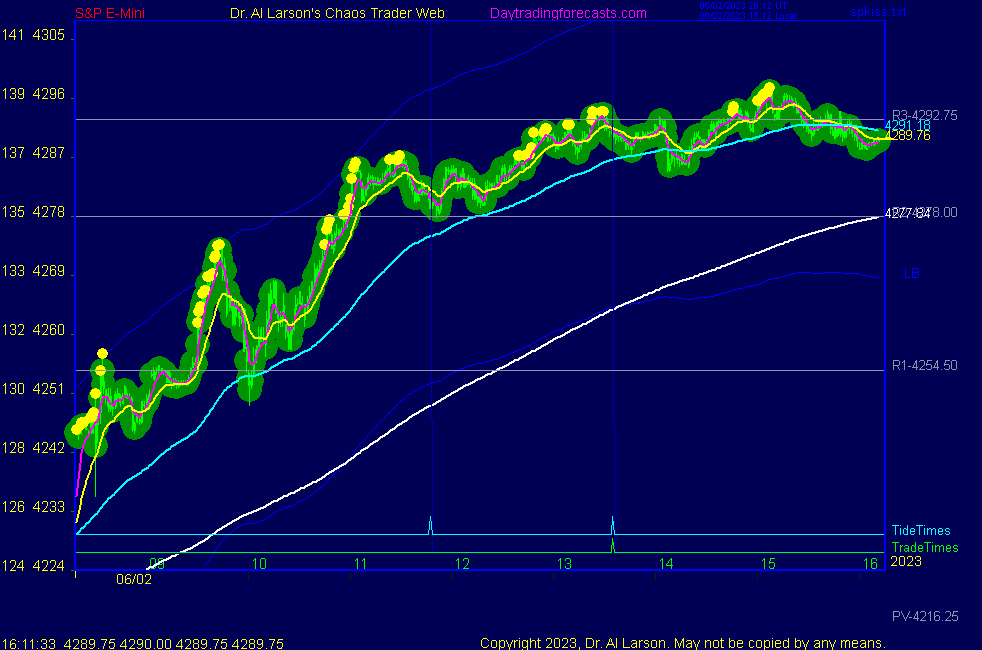Click the TradeTimes legend label
This screenshot has height=650, width=982.
(924, 547)
